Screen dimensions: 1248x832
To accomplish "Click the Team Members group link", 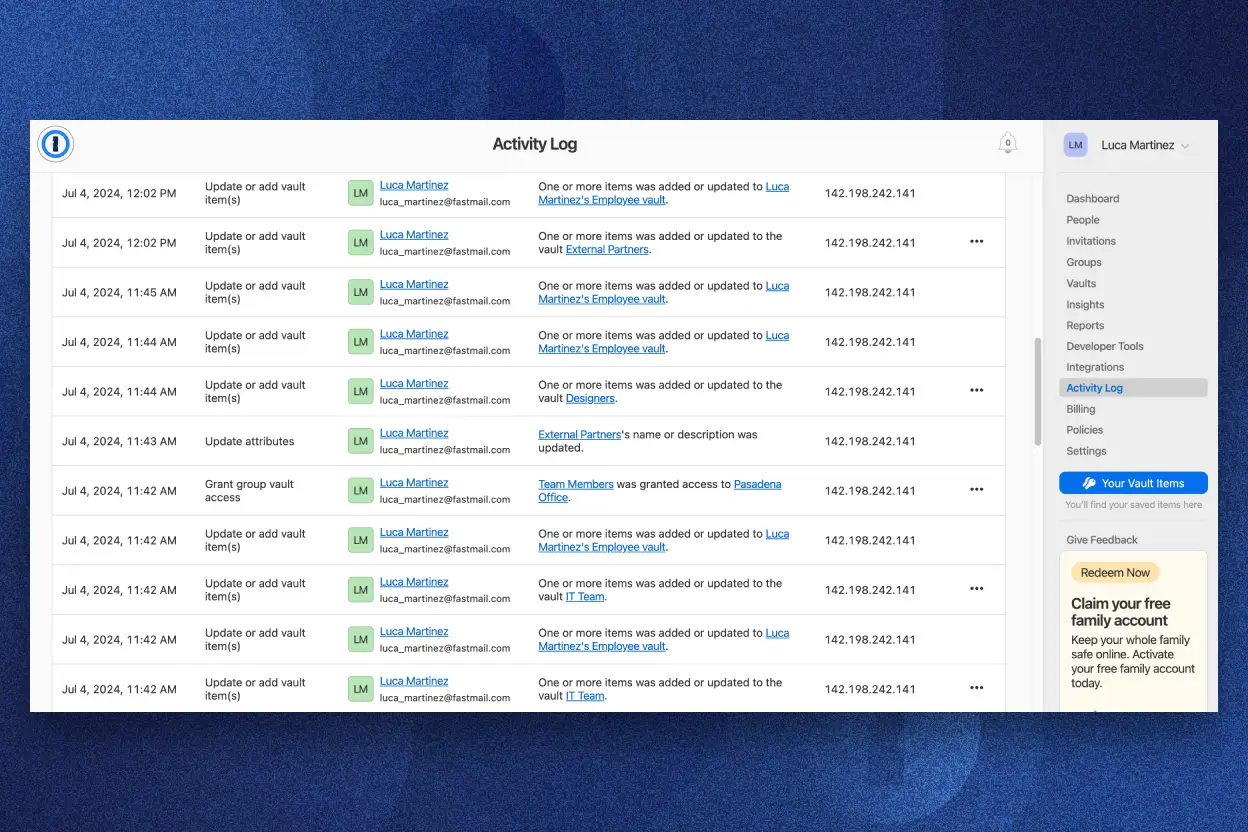I will coord(576,484).
